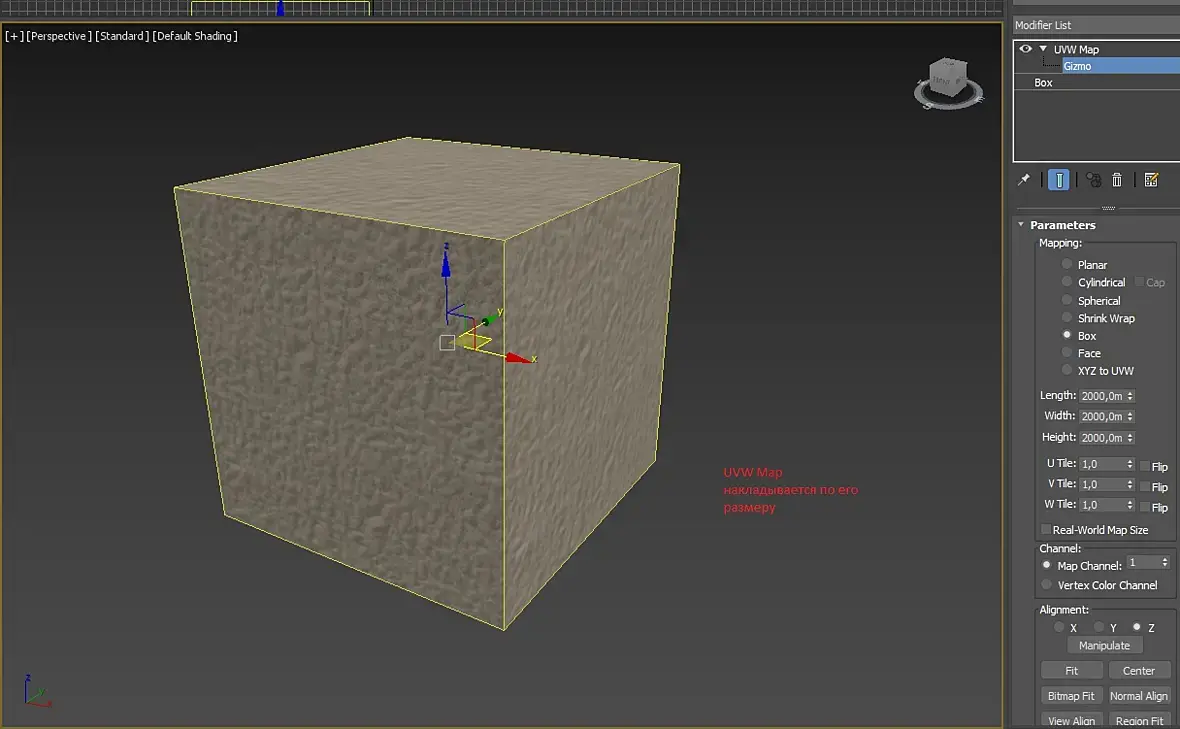Click the pin stack icon
This screenshot has height=729, width=1180.
(x=1023, y=180)
